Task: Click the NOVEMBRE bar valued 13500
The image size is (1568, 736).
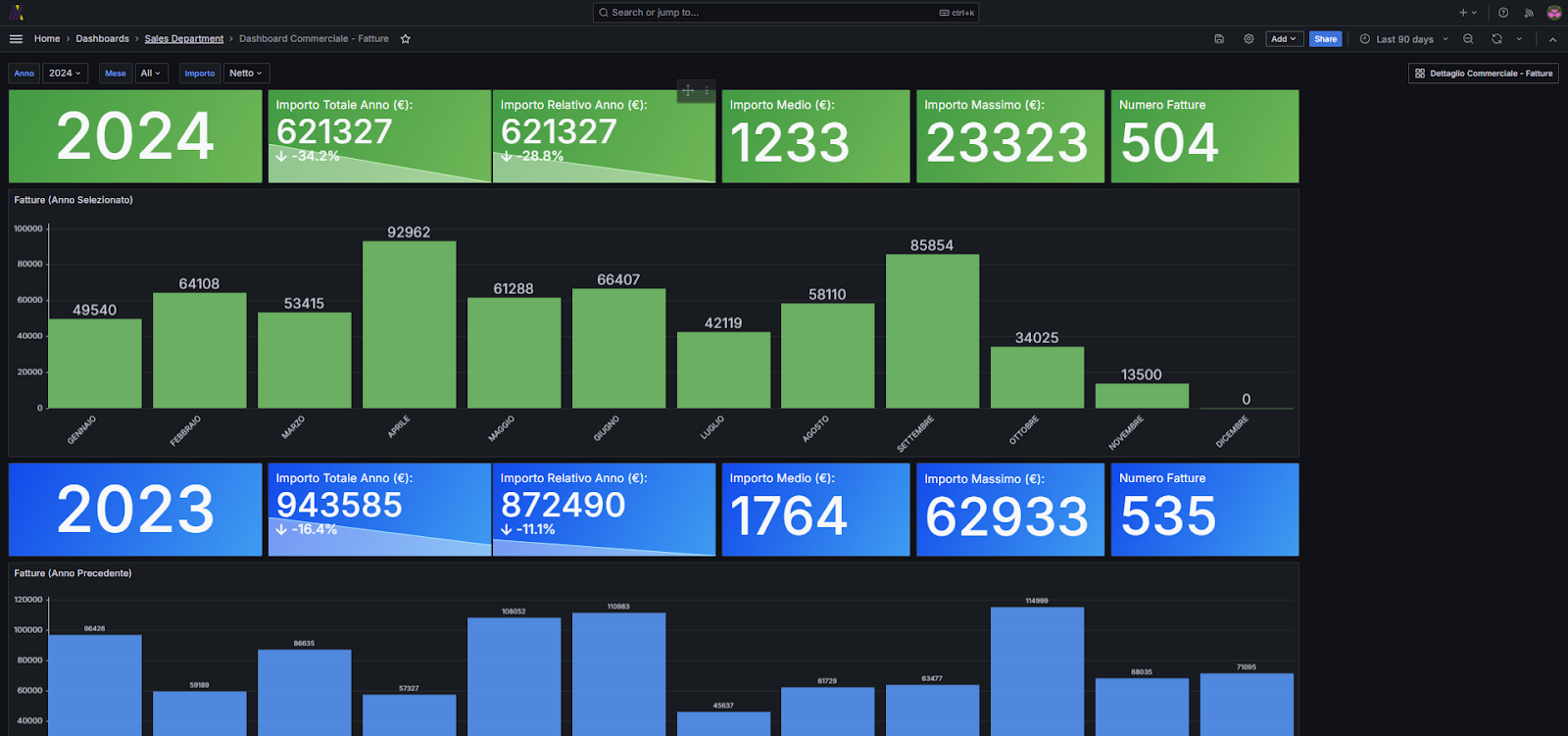Action: 1142,396
